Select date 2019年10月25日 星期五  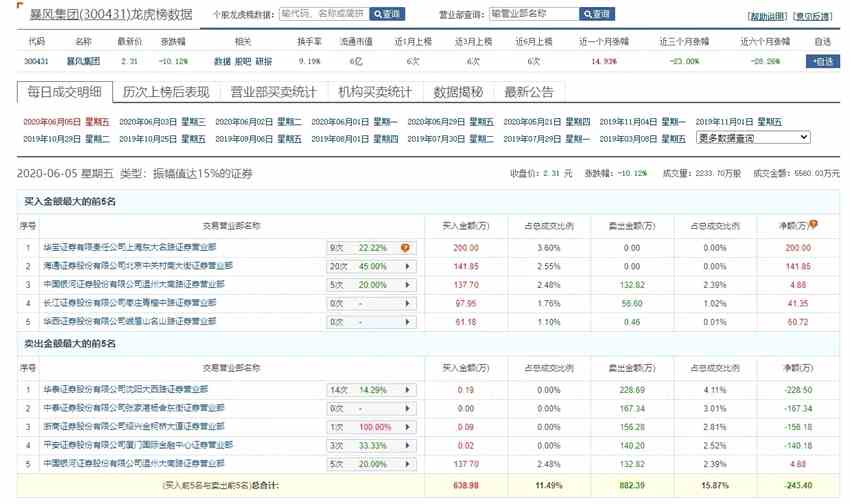pos(163,139)
